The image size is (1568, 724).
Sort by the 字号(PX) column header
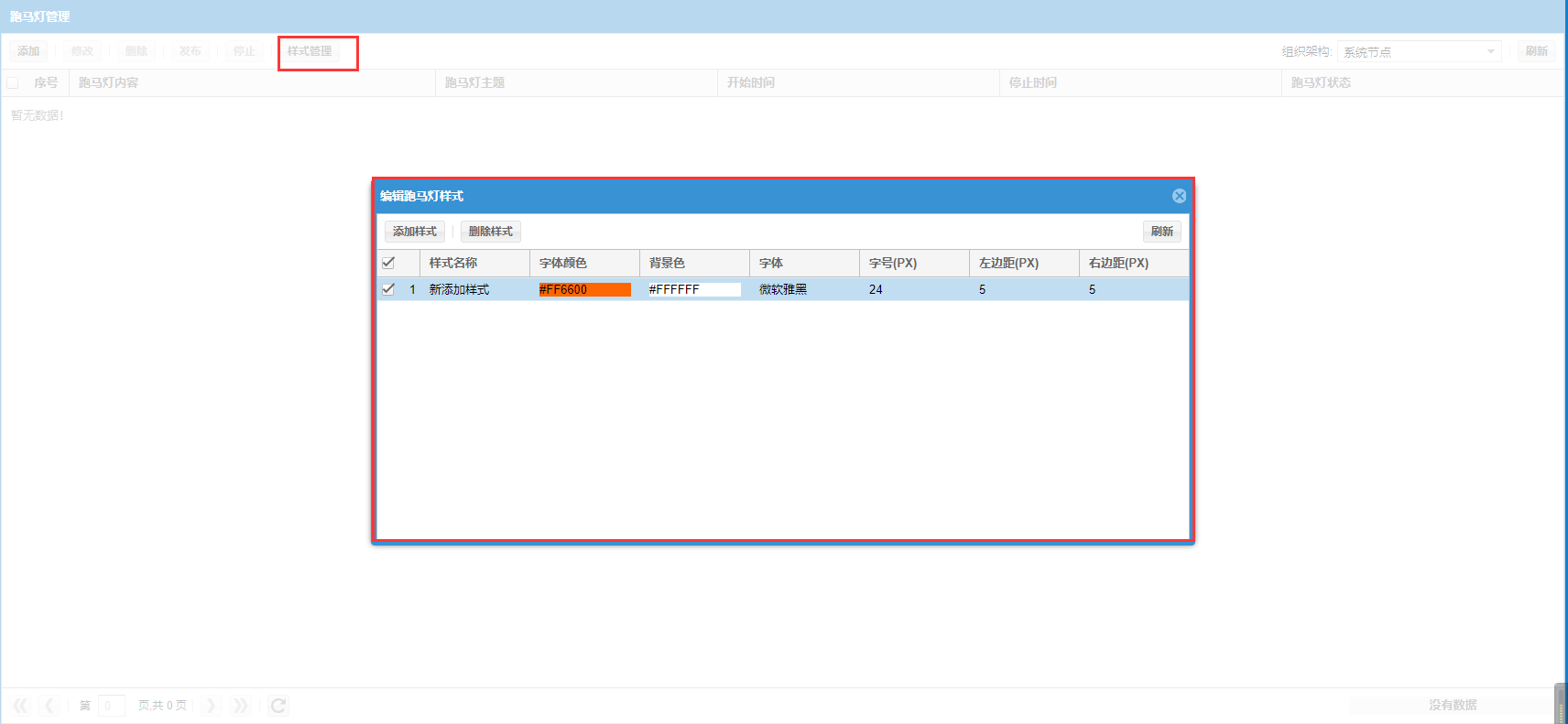[x=914, y=263]
